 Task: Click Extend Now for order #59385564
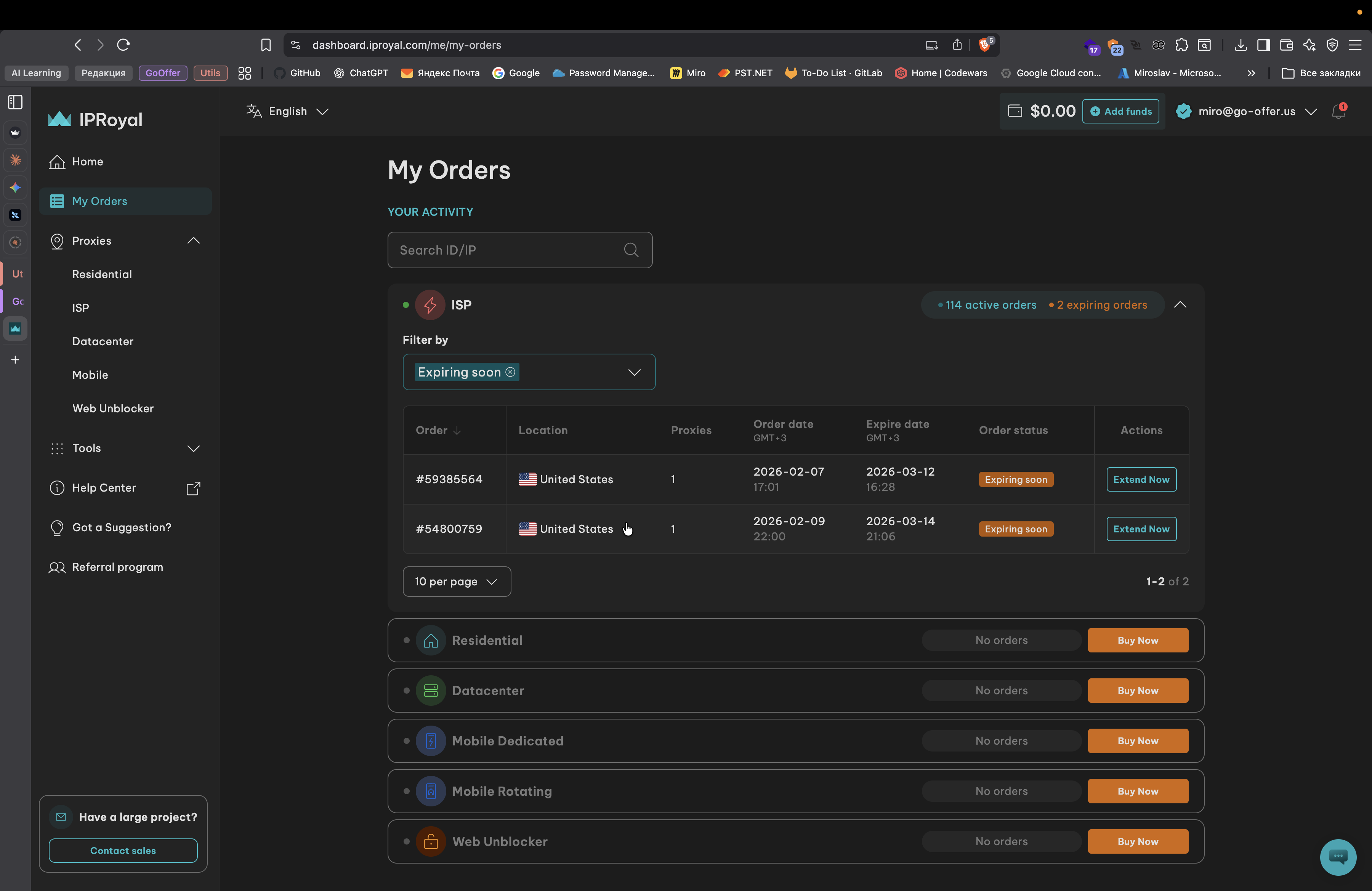pos(1141,479)
